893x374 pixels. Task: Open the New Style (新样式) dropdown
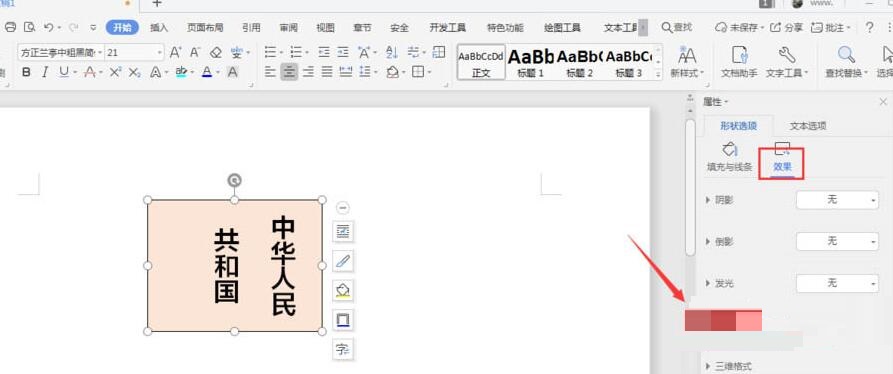[687, 62]
